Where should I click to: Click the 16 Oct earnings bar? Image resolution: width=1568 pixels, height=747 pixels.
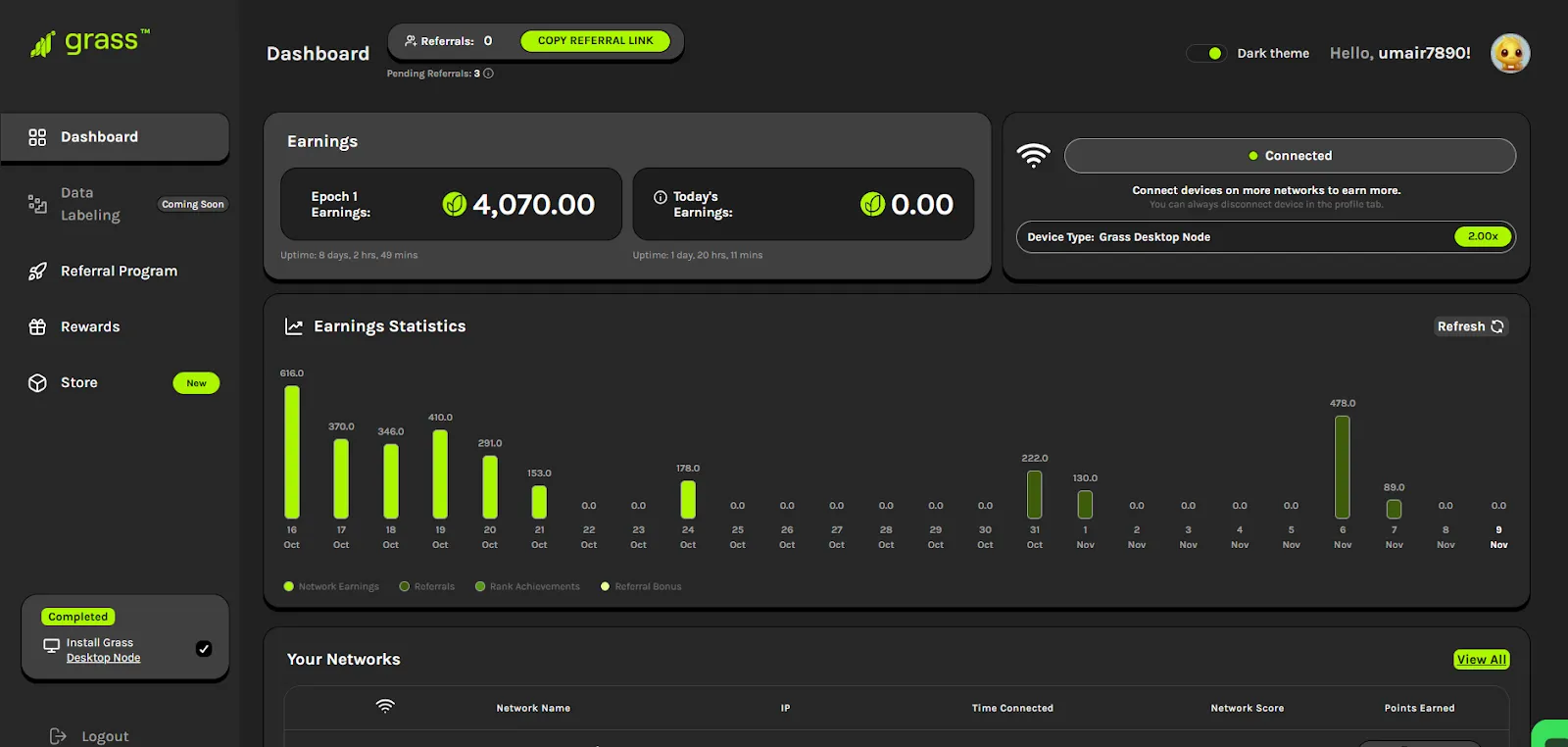click(292, 452)
